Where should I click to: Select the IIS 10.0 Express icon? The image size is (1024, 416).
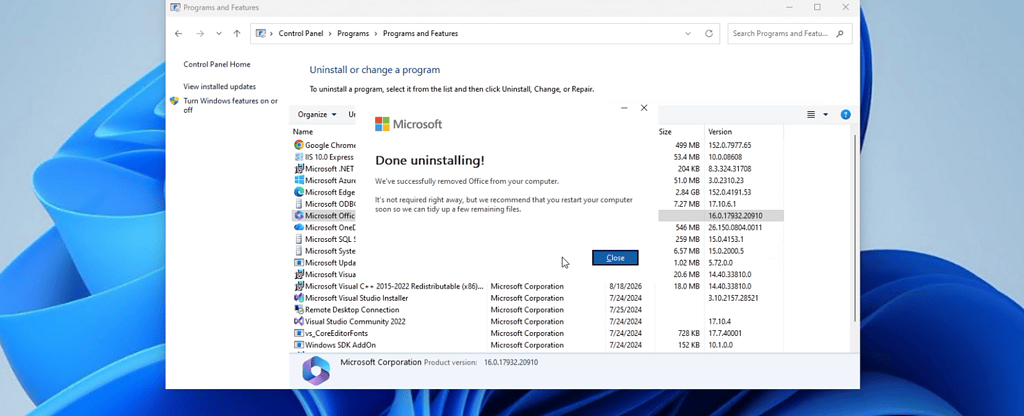click(298, 157)
